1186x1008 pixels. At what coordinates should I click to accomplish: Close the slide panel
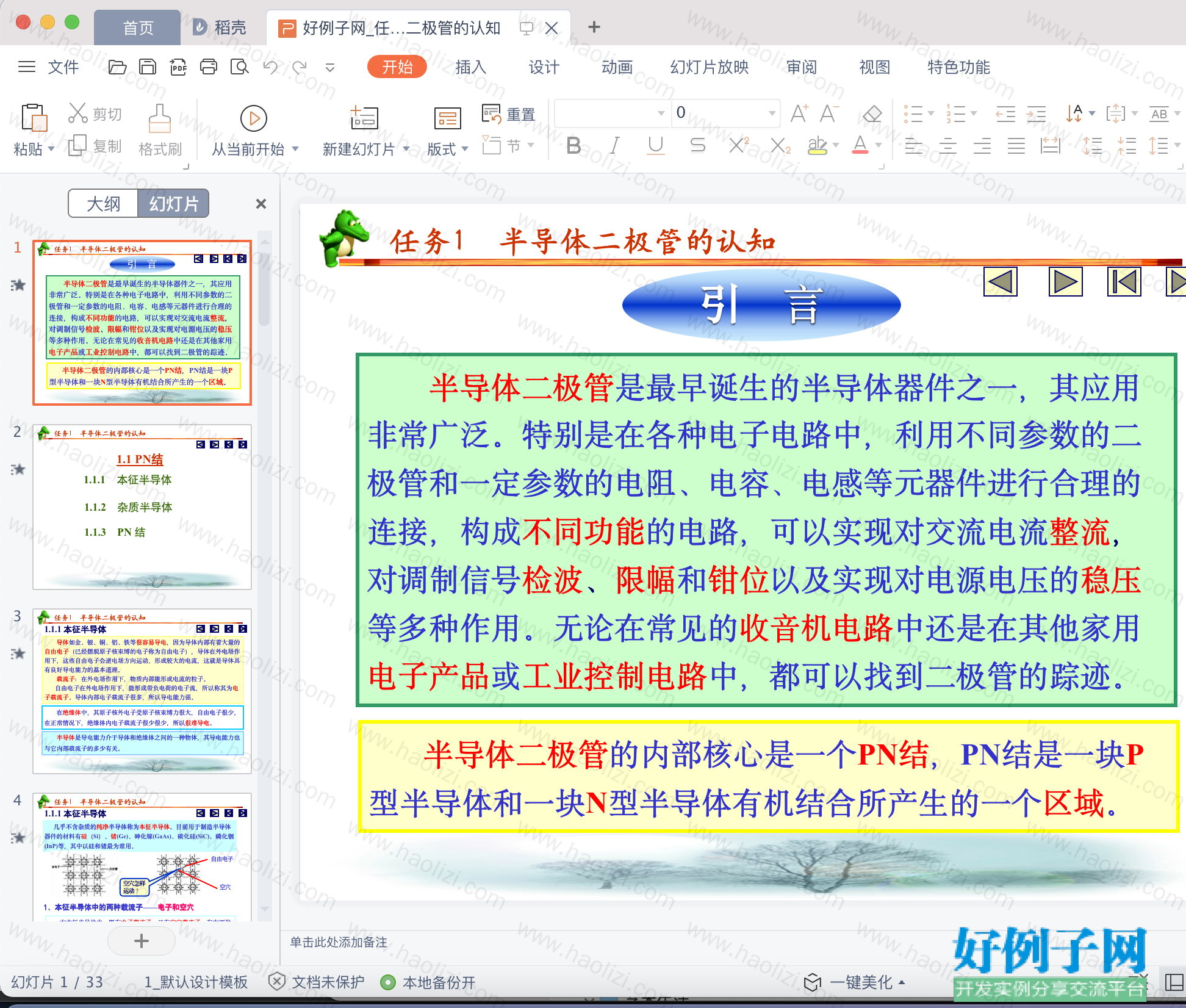tap(261, 204)
